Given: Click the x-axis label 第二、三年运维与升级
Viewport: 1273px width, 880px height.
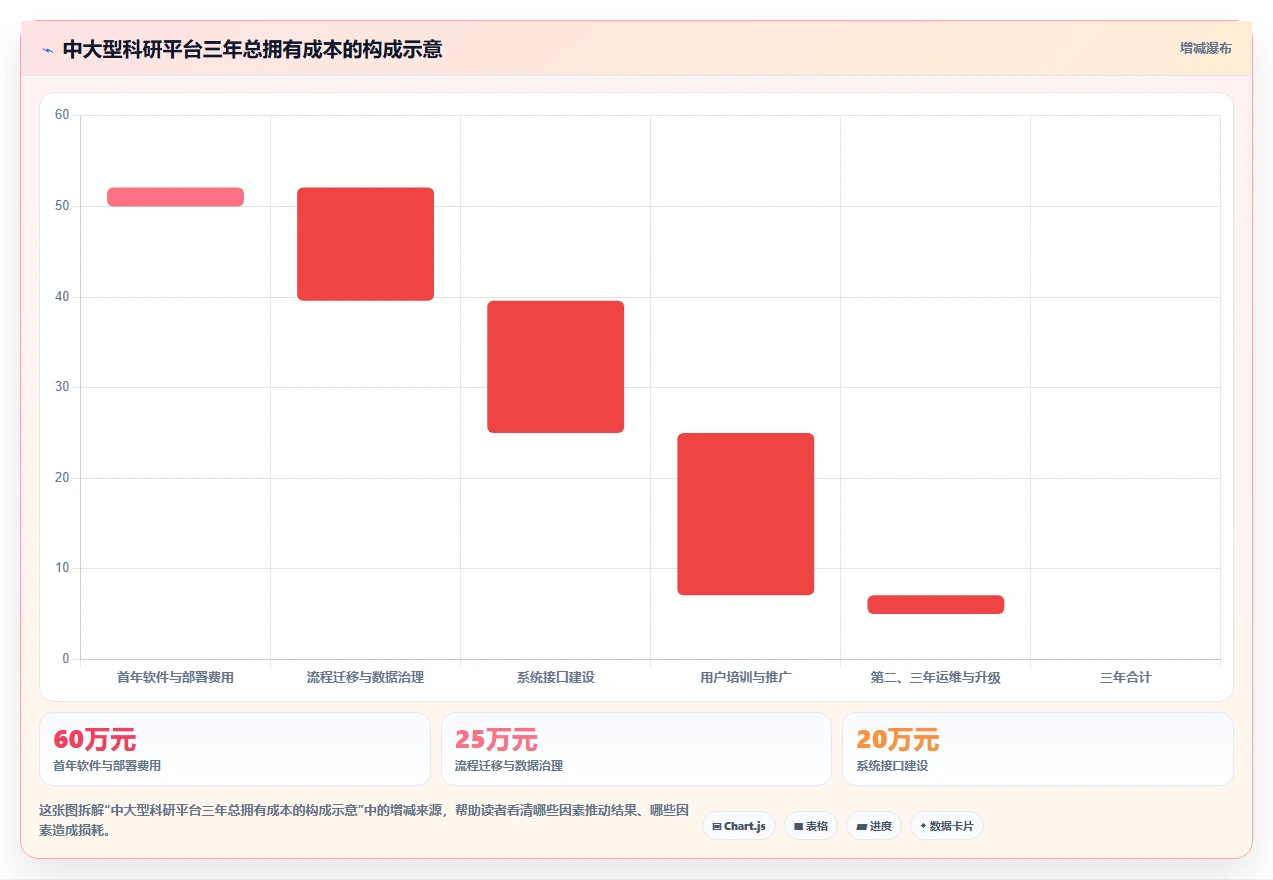Looking at the screenshot, I should coord(936,677).
